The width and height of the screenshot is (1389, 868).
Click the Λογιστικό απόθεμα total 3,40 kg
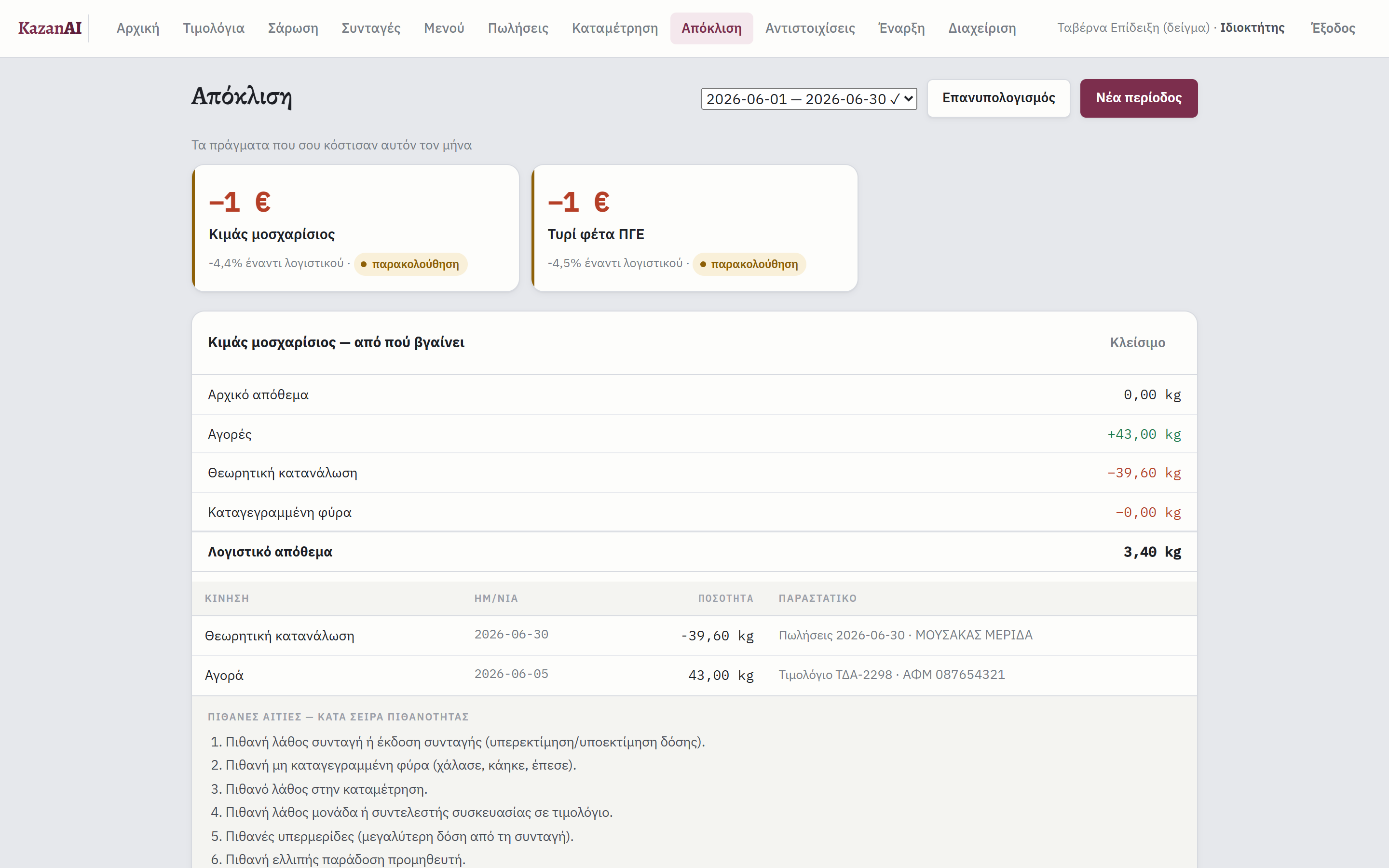pos(1152,552)
